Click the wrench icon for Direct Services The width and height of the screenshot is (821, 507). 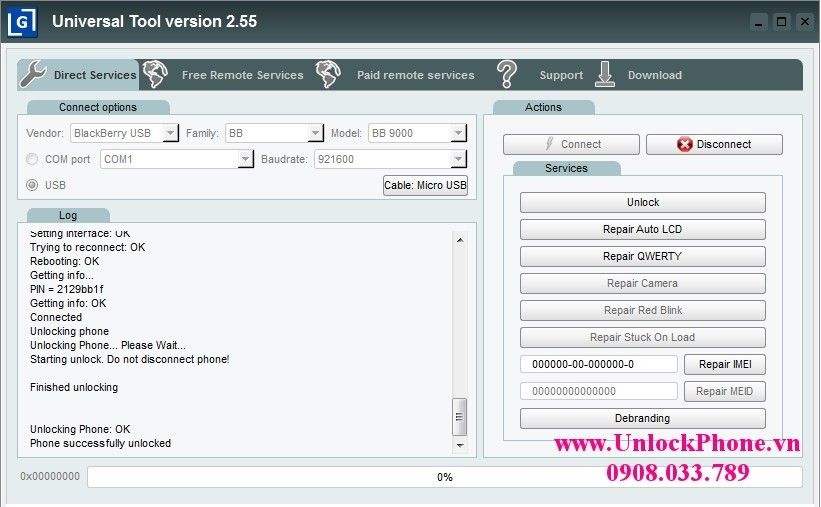tap(33, 74)
